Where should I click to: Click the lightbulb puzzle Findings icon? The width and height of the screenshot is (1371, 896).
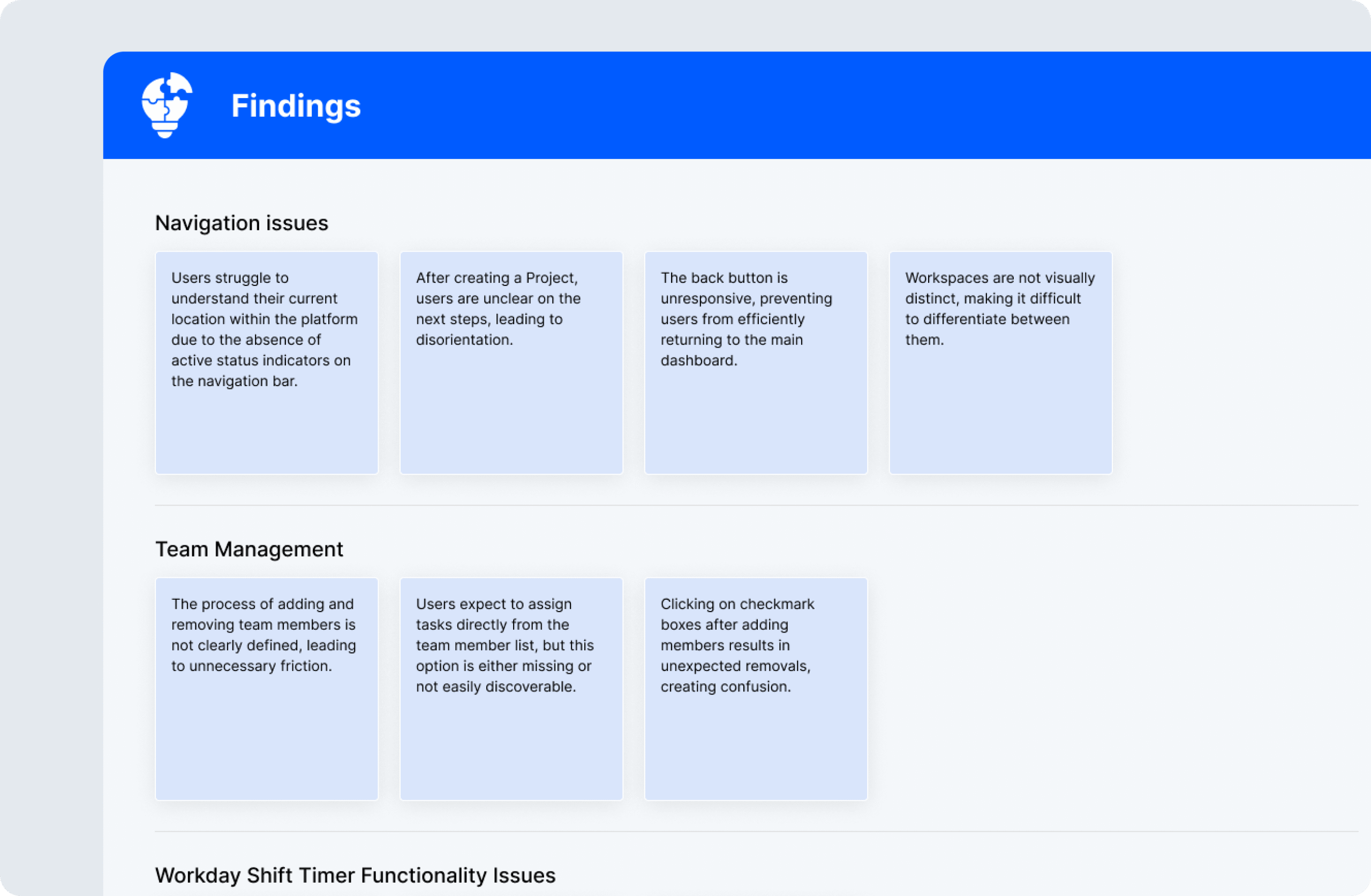coord(167,105)
